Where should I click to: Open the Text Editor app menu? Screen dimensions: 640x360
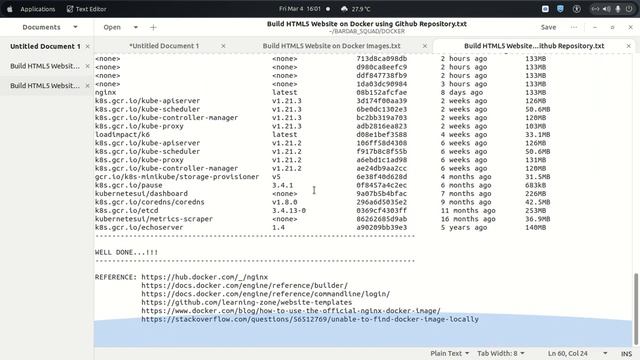tap(87, 9)
